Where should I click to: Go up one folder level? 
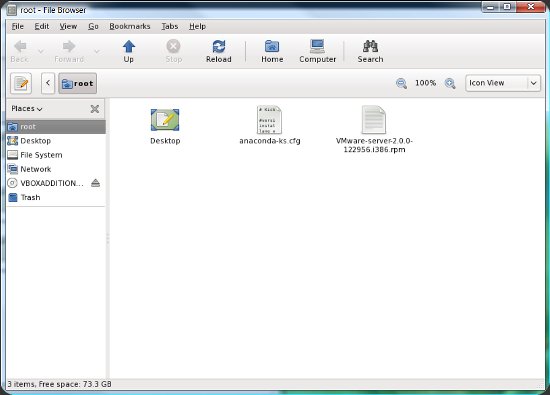tap(128, 51)
